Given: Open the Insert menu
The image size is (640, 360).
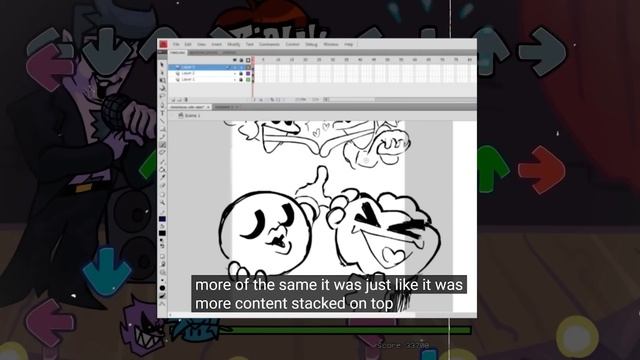Looking at the screenshot, I should pyautogui.click(x=216, y=44).
